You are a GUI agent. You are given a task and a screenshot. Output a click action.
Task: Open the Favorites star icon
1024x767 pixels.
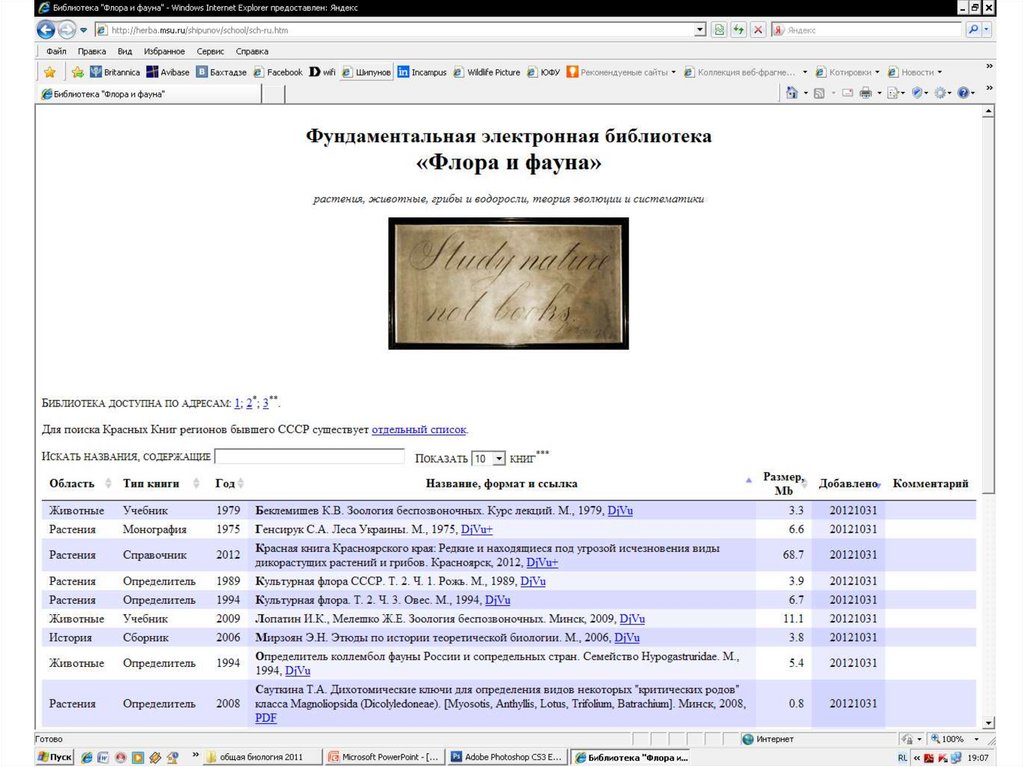click(49, 72)
